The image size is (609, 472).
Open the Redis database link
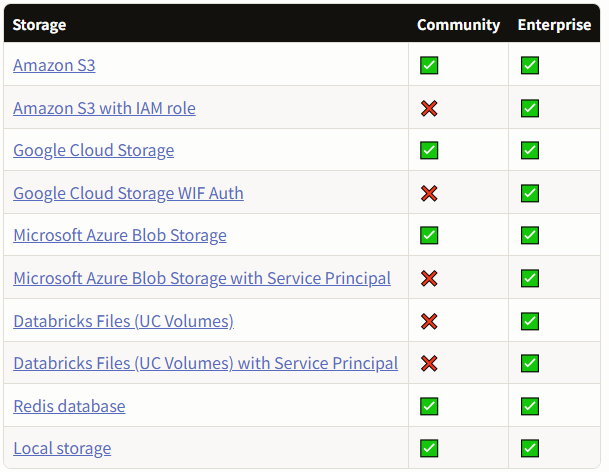(69, 406)
